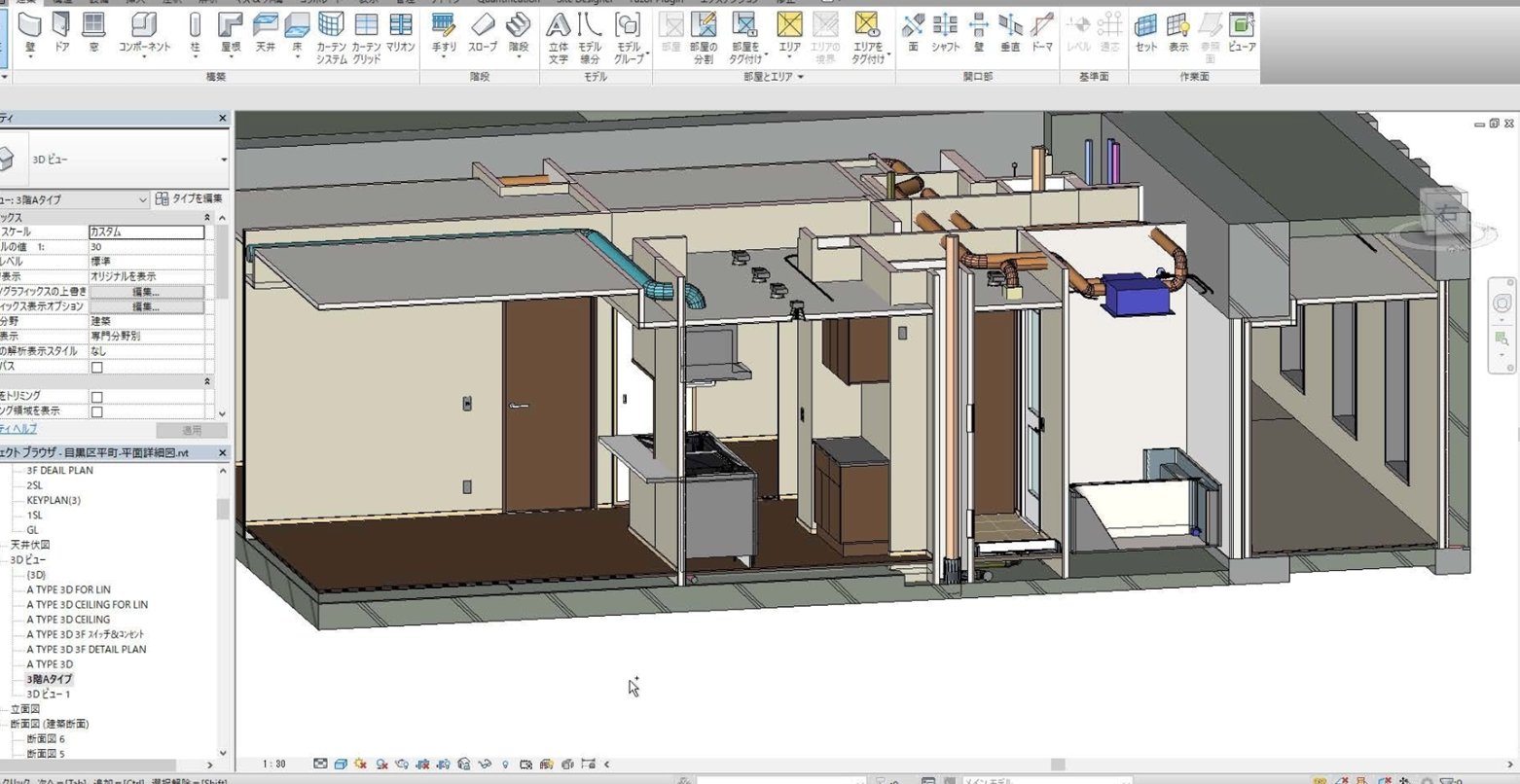Viewport: 1520px width, 784px height.
Task: Open KEYPLAN(3) in project browser
Action: point(54,500)
